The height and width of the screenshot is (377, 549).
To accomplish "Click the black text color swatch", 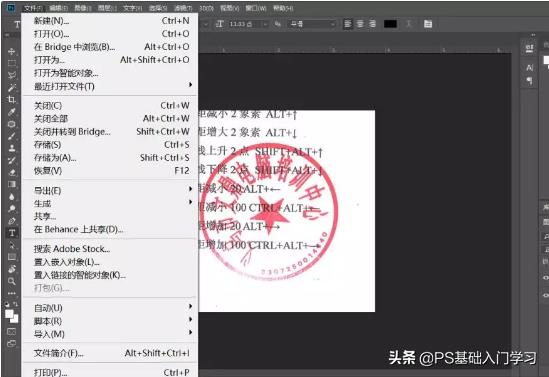I will (390, 24).
